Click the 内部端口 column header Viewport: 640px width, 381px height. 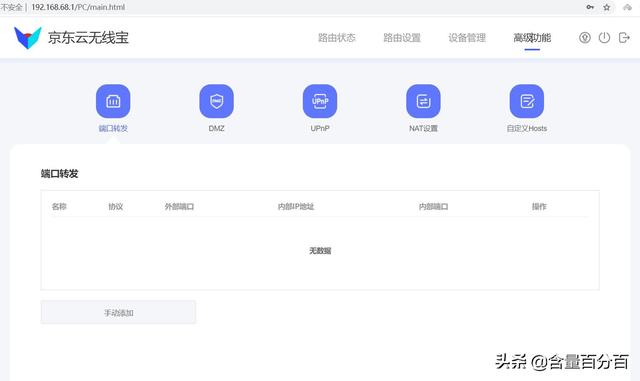(x=433, y=206)
